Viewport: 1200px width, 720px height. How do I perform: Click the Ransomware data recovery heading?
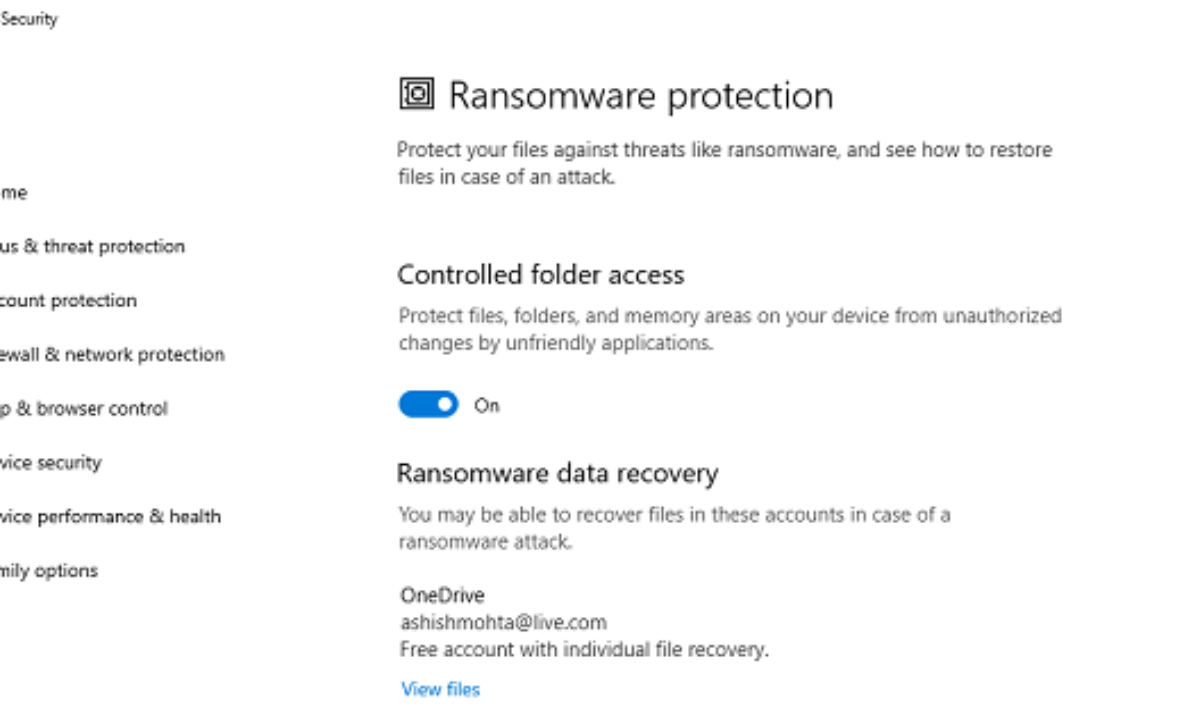[x=557, y=472]
